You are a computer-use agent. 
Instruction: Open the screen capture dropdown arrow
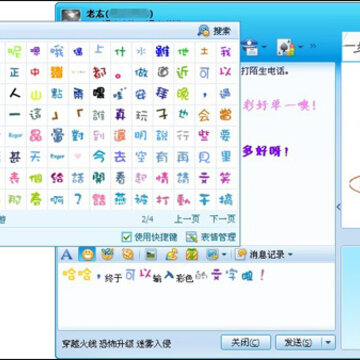pos(224,255)
